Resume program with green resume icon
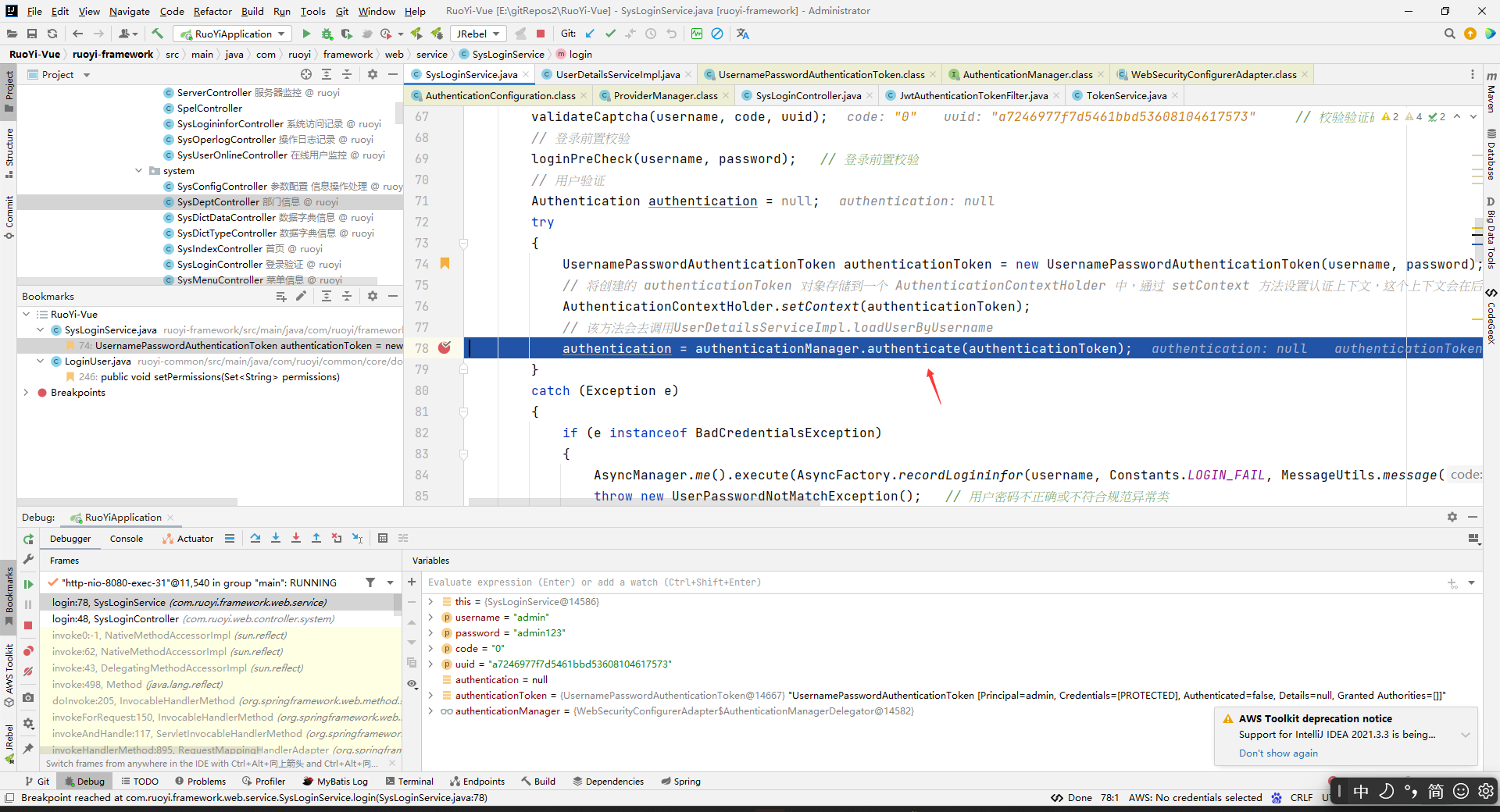Screen dimensions: 1500x812 pos(28,584)
